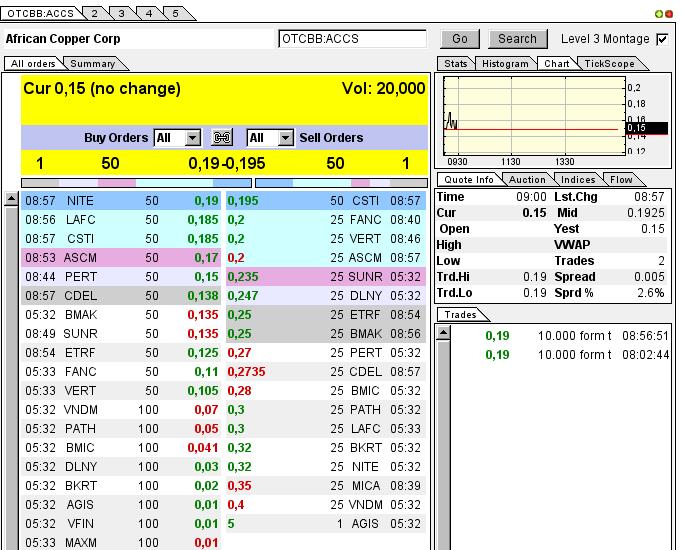The image size is (686, 550).
Task: Click the OTCBB:ACCS symbol input field
Action: (x=355, y=39)
